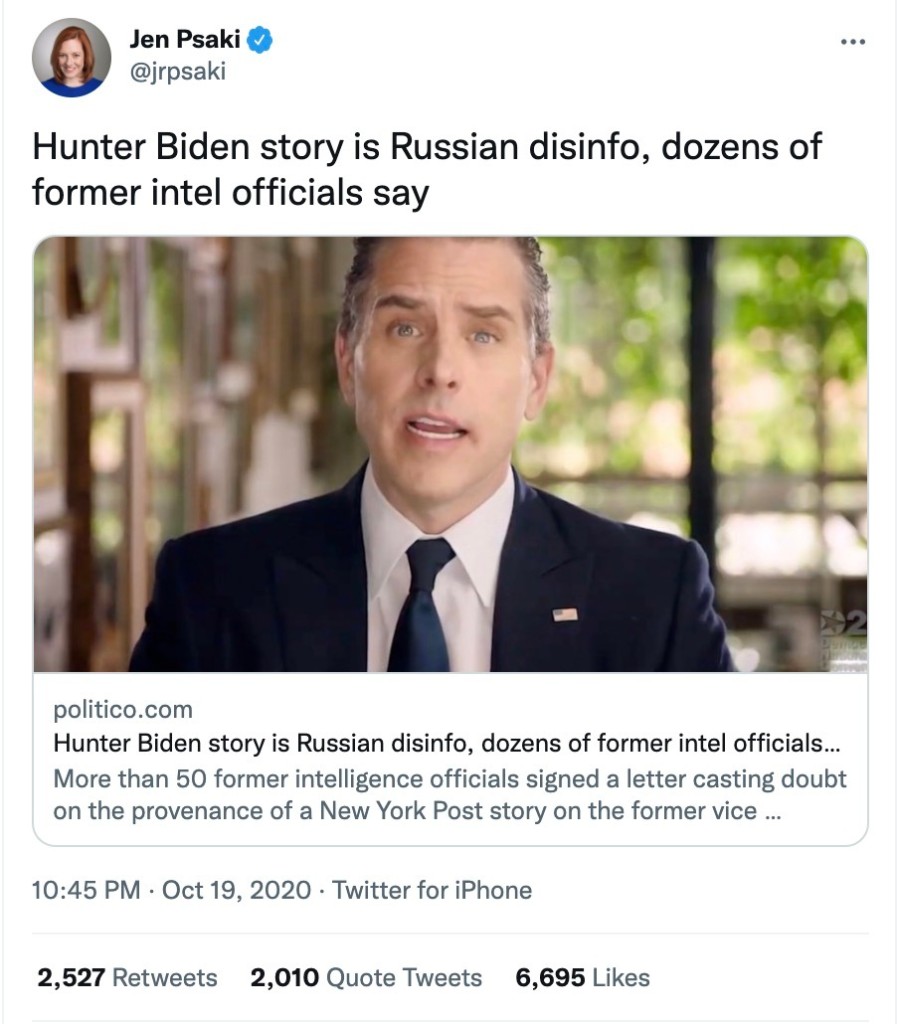Image resolution: width=897 pixels, height=1024 pixels.
Task: Open the @jrpsaki handle link
Action: pyautogui.click(x=178, y=71)
